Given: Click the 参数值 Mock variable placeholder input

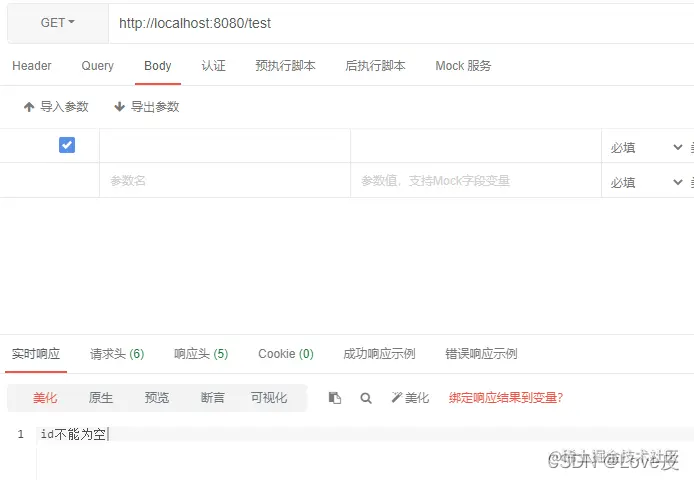Looking at the screenshot, I should (476, 181).
